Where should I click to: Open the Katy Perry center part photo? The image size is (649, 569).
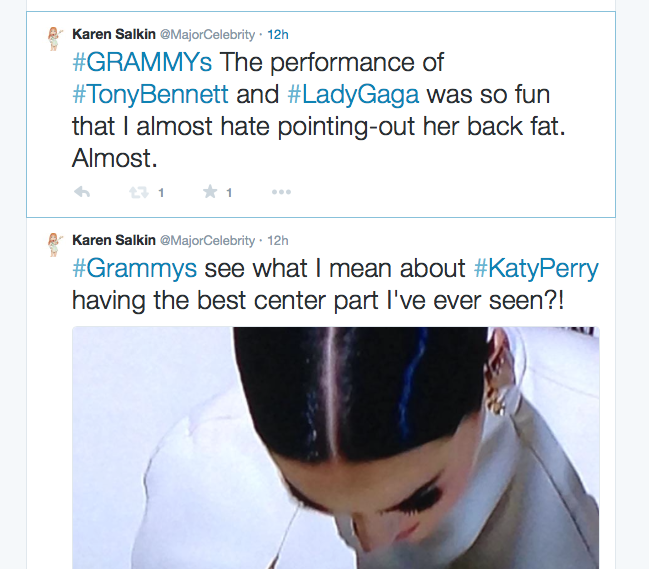(x=336, y=448)
